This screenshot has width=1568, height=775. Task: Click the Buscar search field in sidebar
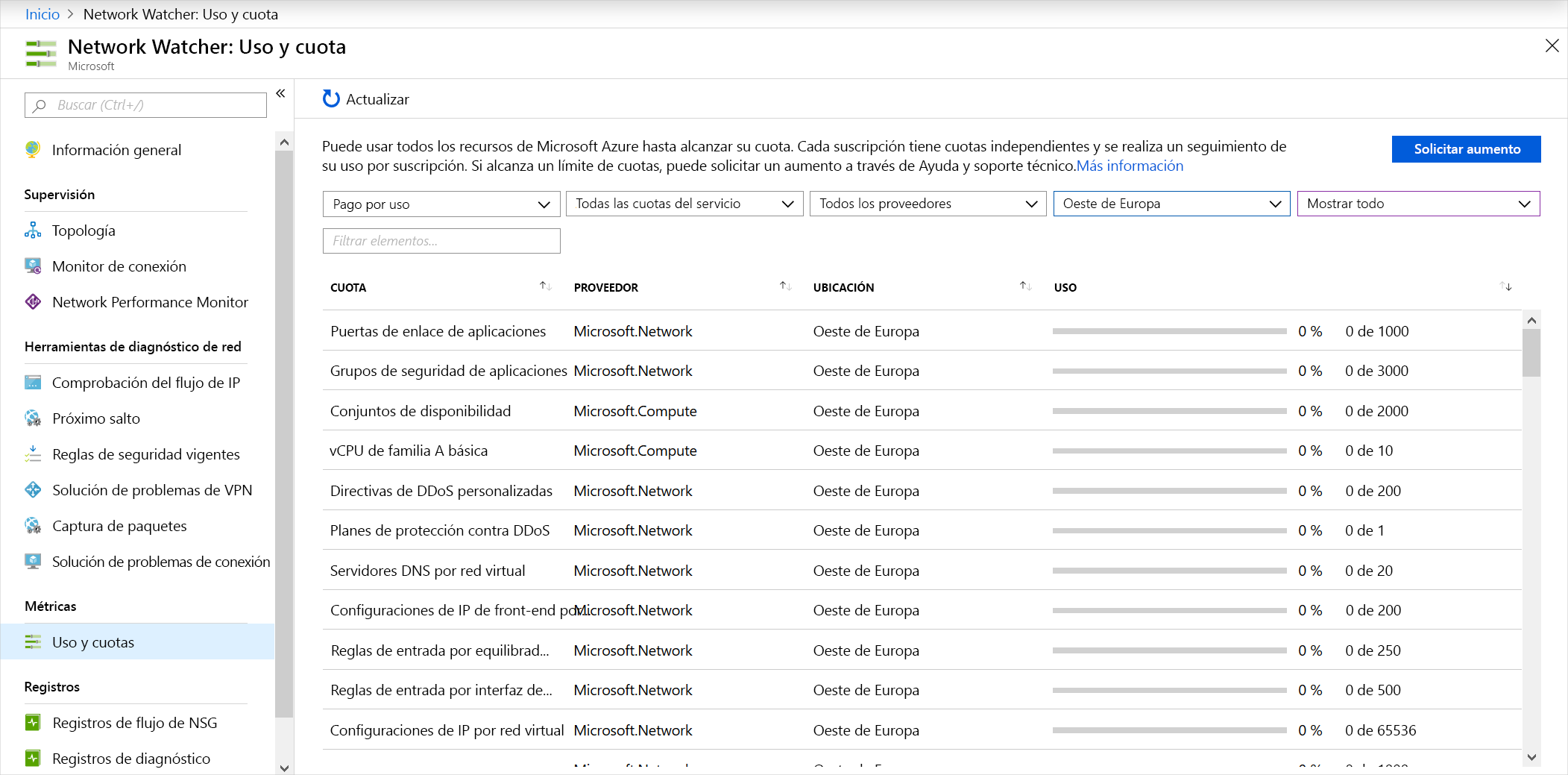click(x=145, y=105)
